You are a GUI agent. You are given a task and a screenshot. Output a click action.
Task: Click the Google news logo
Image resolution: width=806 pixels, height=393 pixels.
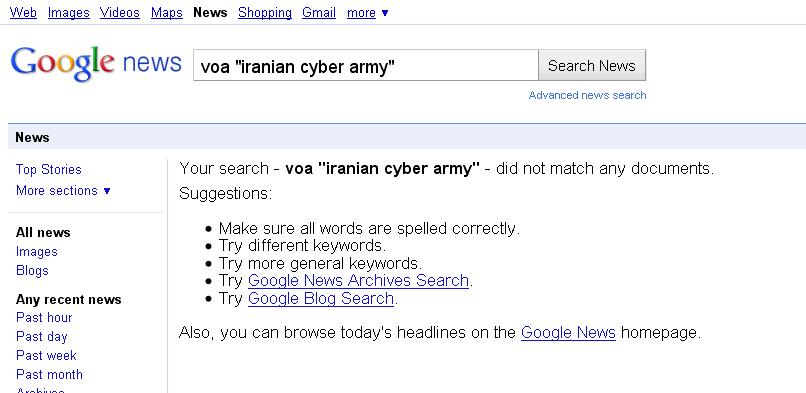[x=96, y=64]
